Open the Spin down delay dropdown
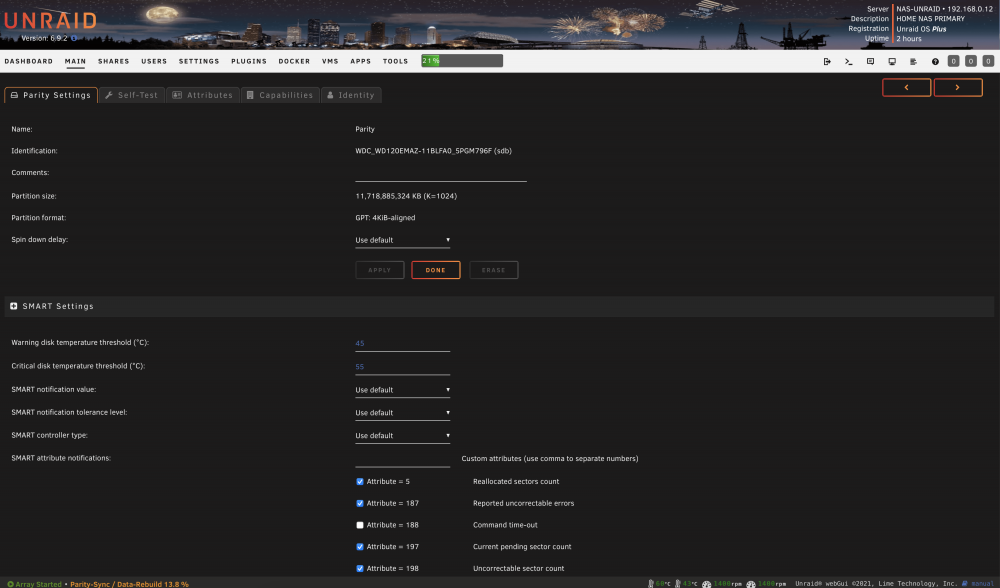This screenshot has height=588, width=1000. pos(402,240)
